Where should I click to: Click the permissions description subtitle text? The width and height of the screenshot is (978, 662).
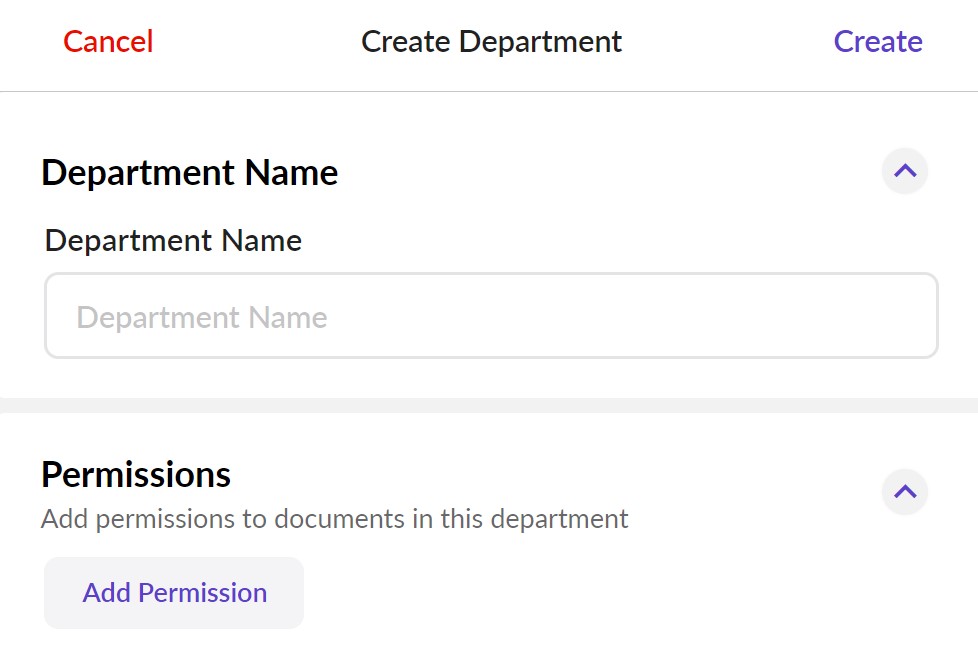(x=334, y=519)
